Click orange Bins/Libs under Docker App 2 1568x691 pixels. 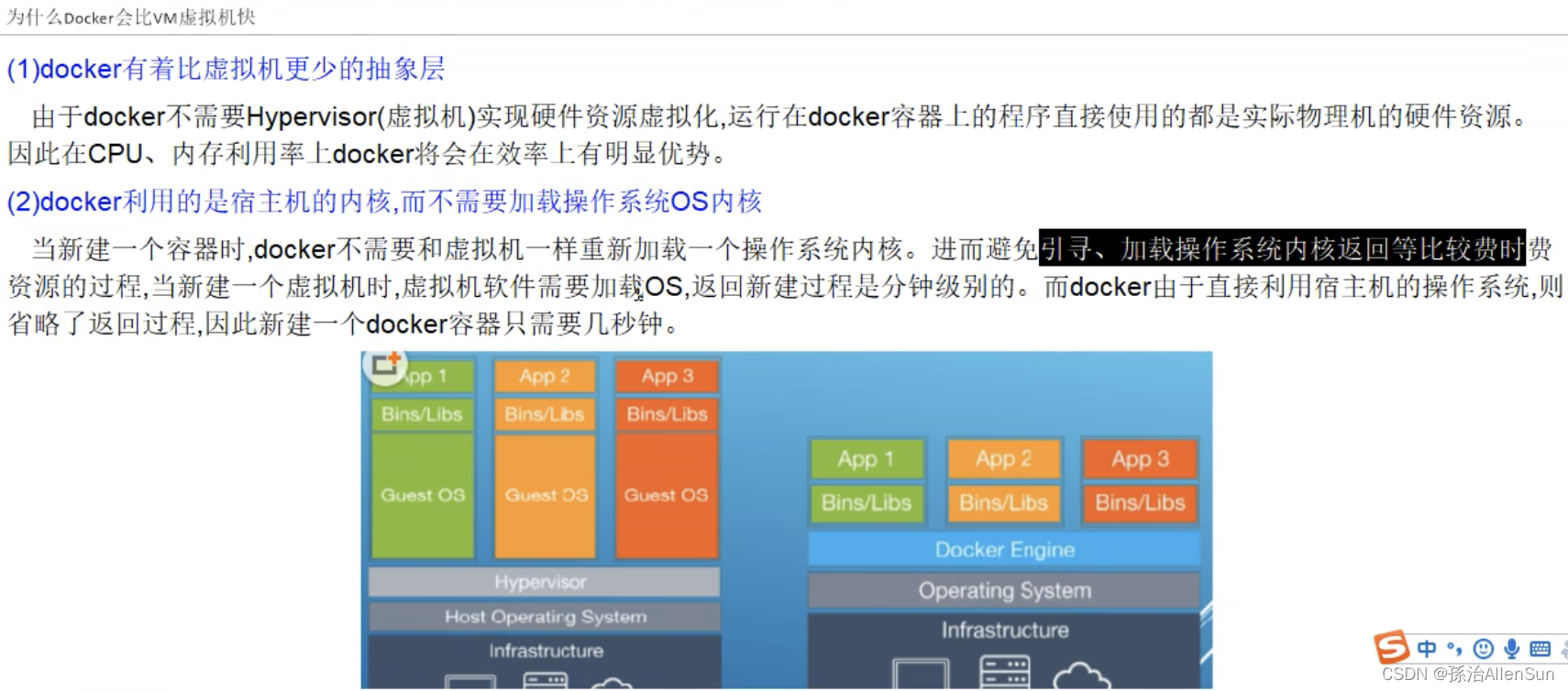(x=1003, y=503)
